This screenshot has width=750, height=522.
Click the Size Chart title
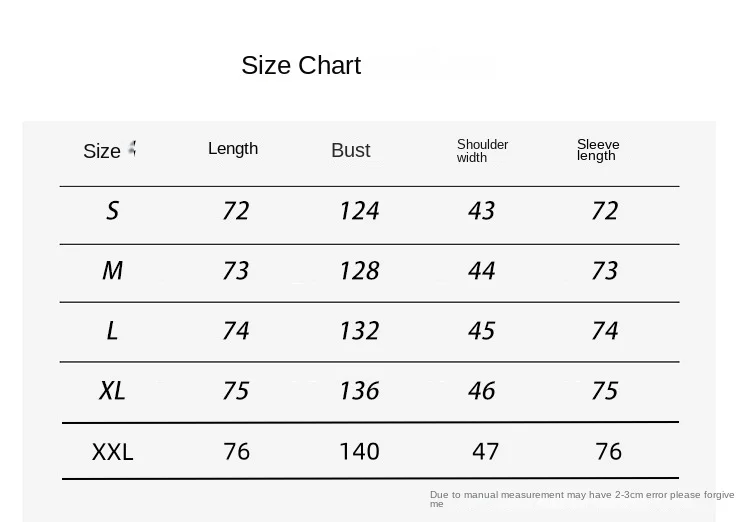[x=301, y=65]
